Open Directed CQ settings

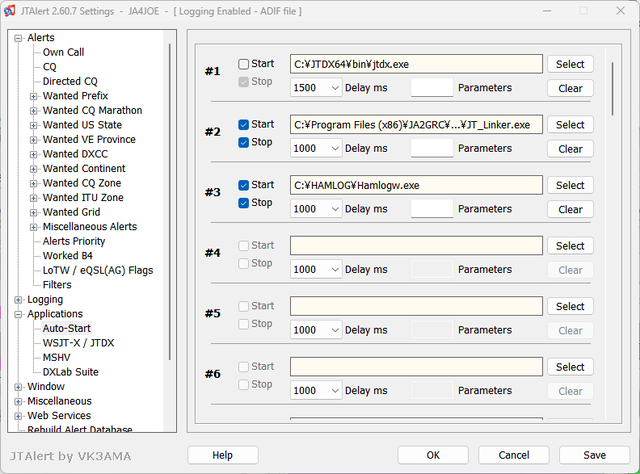point(70,81)
